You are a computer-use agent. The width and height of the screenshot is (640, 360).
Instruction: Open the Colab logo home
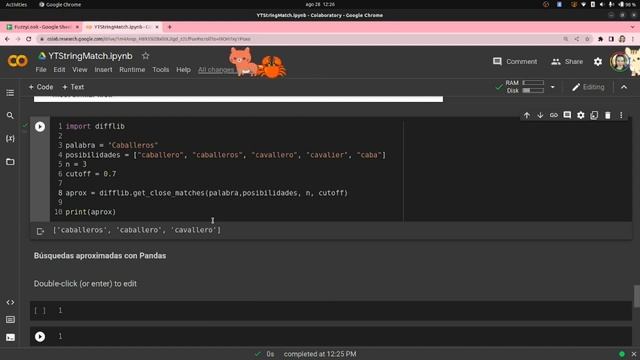(x=18, y=61)
